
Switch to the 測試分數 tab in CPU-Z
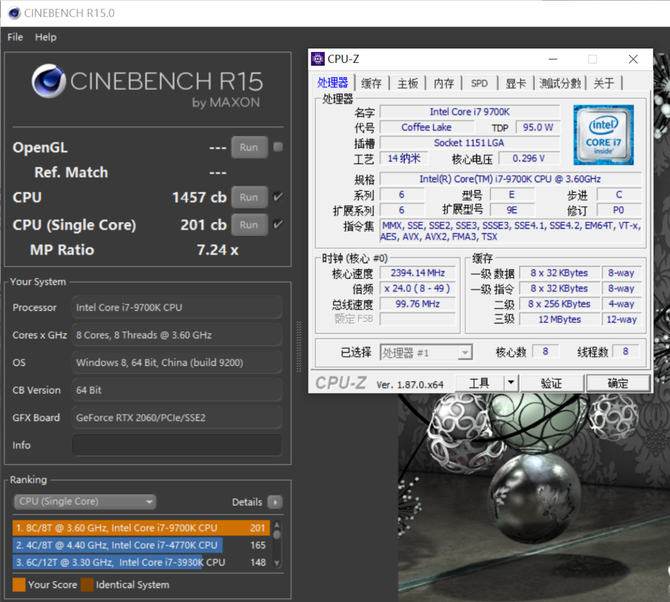point(560,83)
